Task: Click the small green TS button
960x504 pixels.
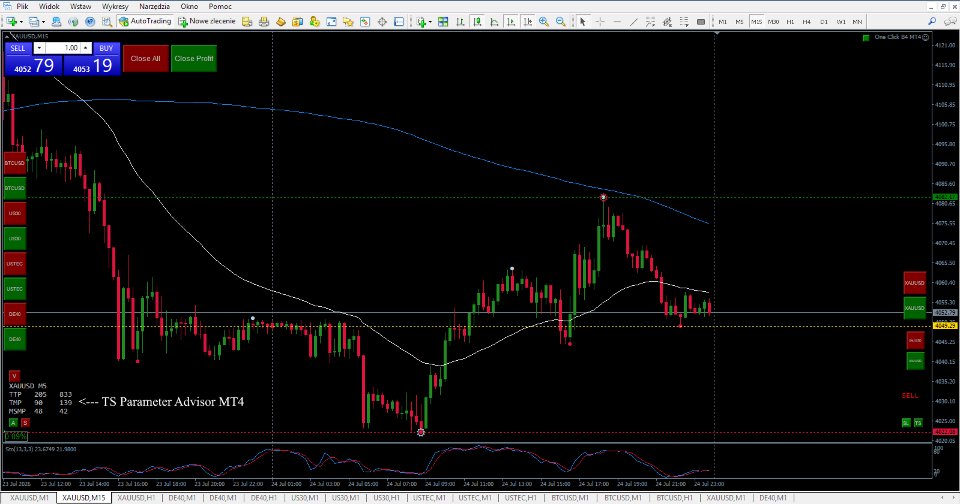Action: pyautogui.click(x=918, y=423)
